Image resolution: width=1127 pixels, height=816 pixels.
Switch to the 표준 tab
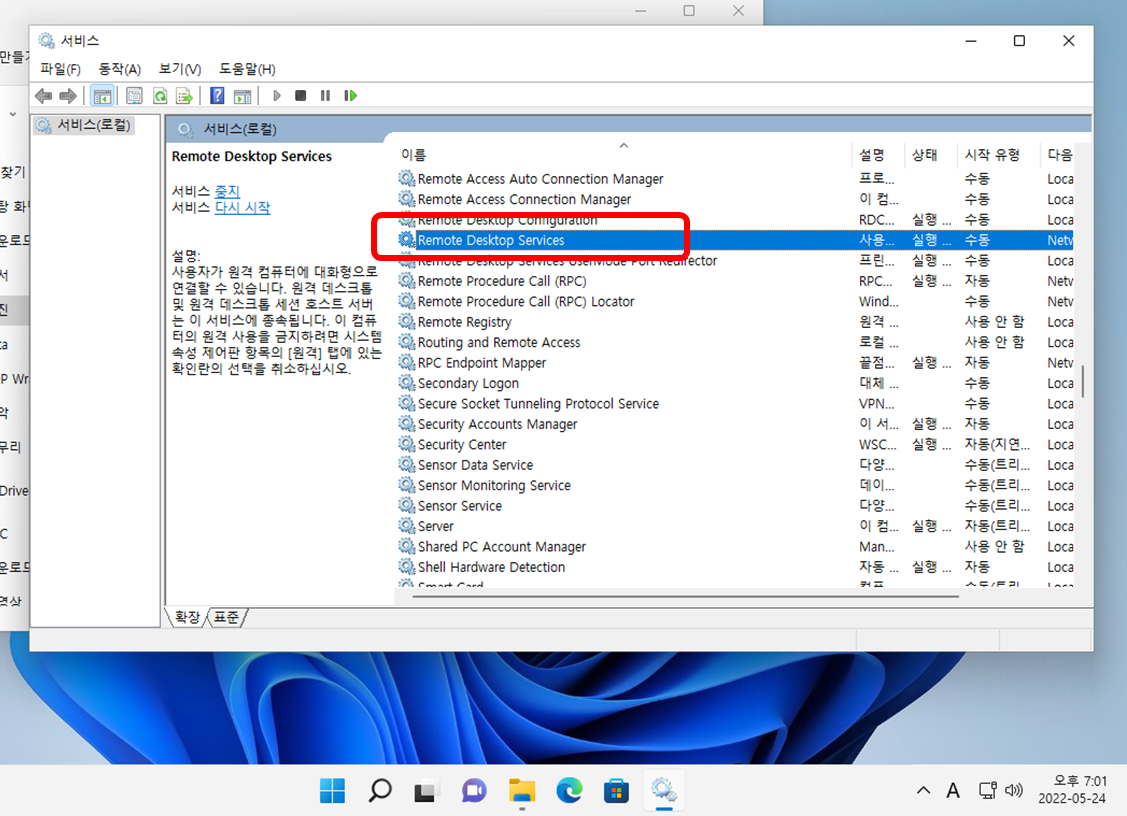pos(226,617)
